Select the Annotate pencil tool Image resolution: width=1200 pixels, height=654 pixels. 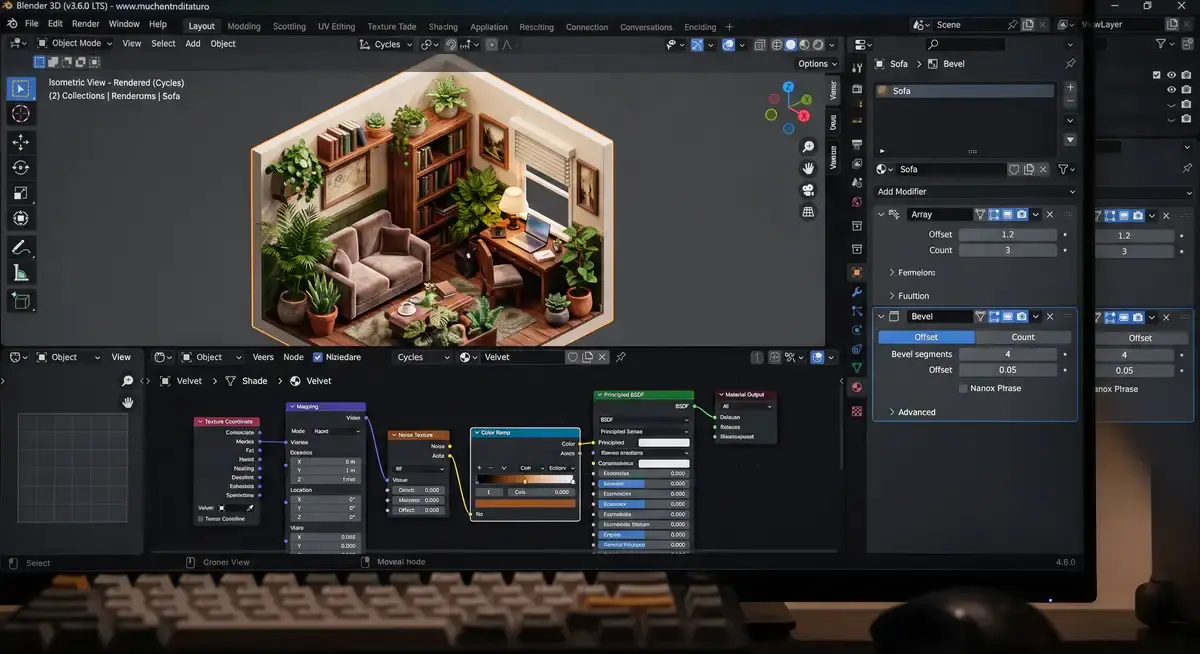tap(21, 247)
